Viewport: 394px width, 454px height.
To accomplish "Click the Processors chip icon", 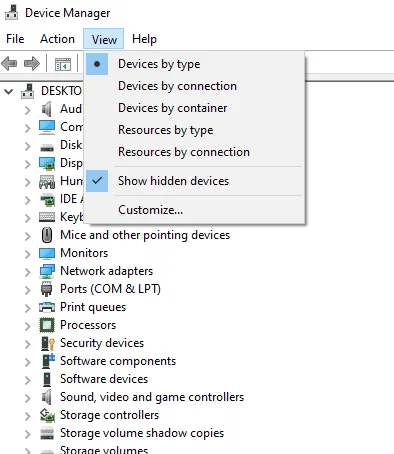I will point(47,325).
